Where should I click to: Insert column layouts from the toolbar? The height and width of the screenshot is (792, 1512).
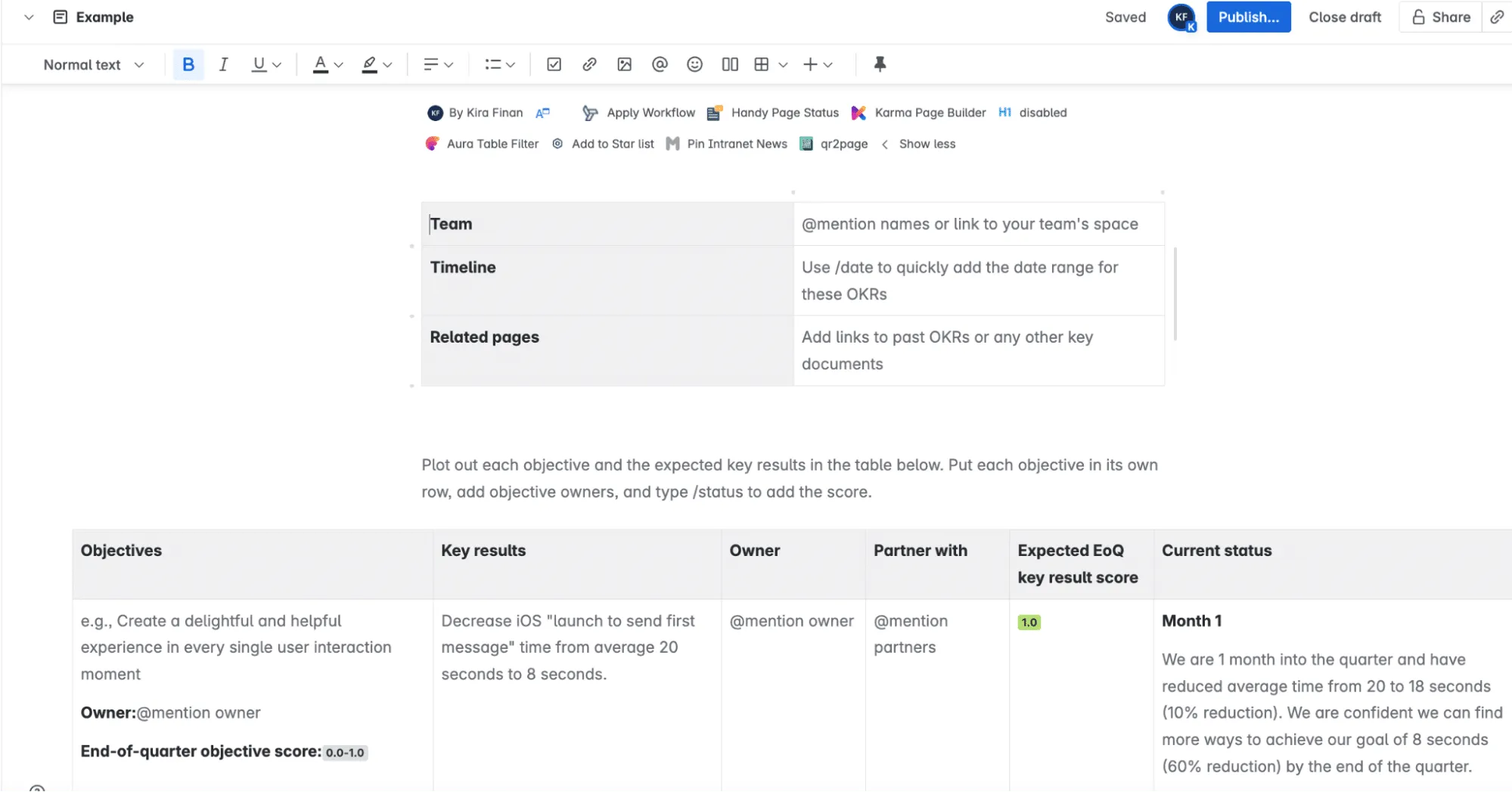coord(730,64)
